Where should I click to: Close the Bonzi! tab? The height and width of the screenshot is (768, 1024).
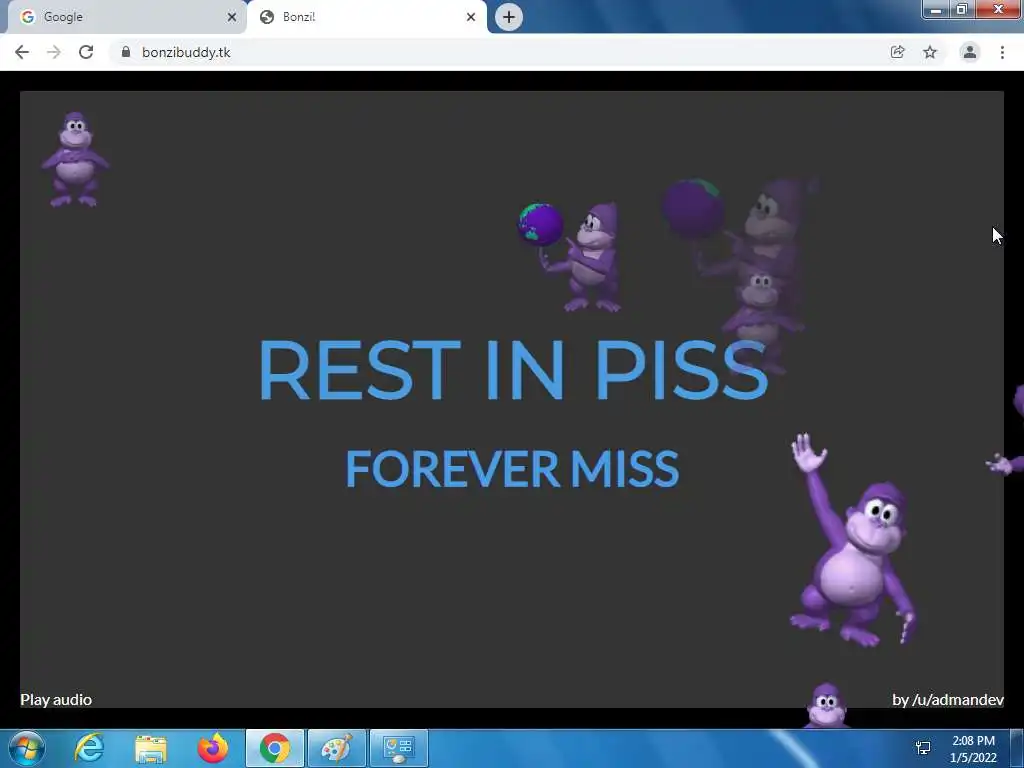(x=471, y=17)
